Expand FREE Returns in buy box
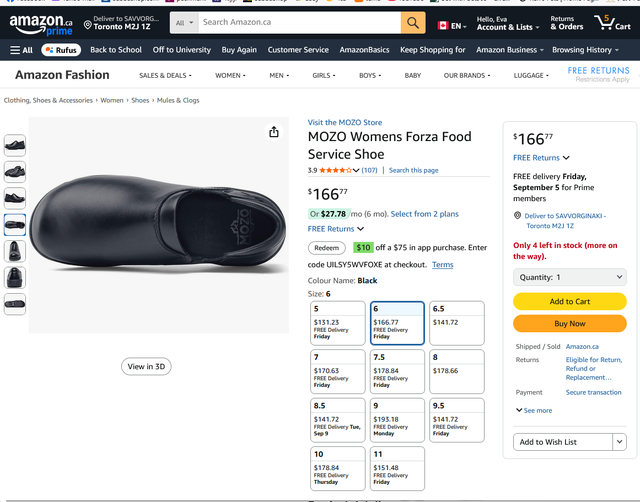The image size is (640, 502). 541,158
